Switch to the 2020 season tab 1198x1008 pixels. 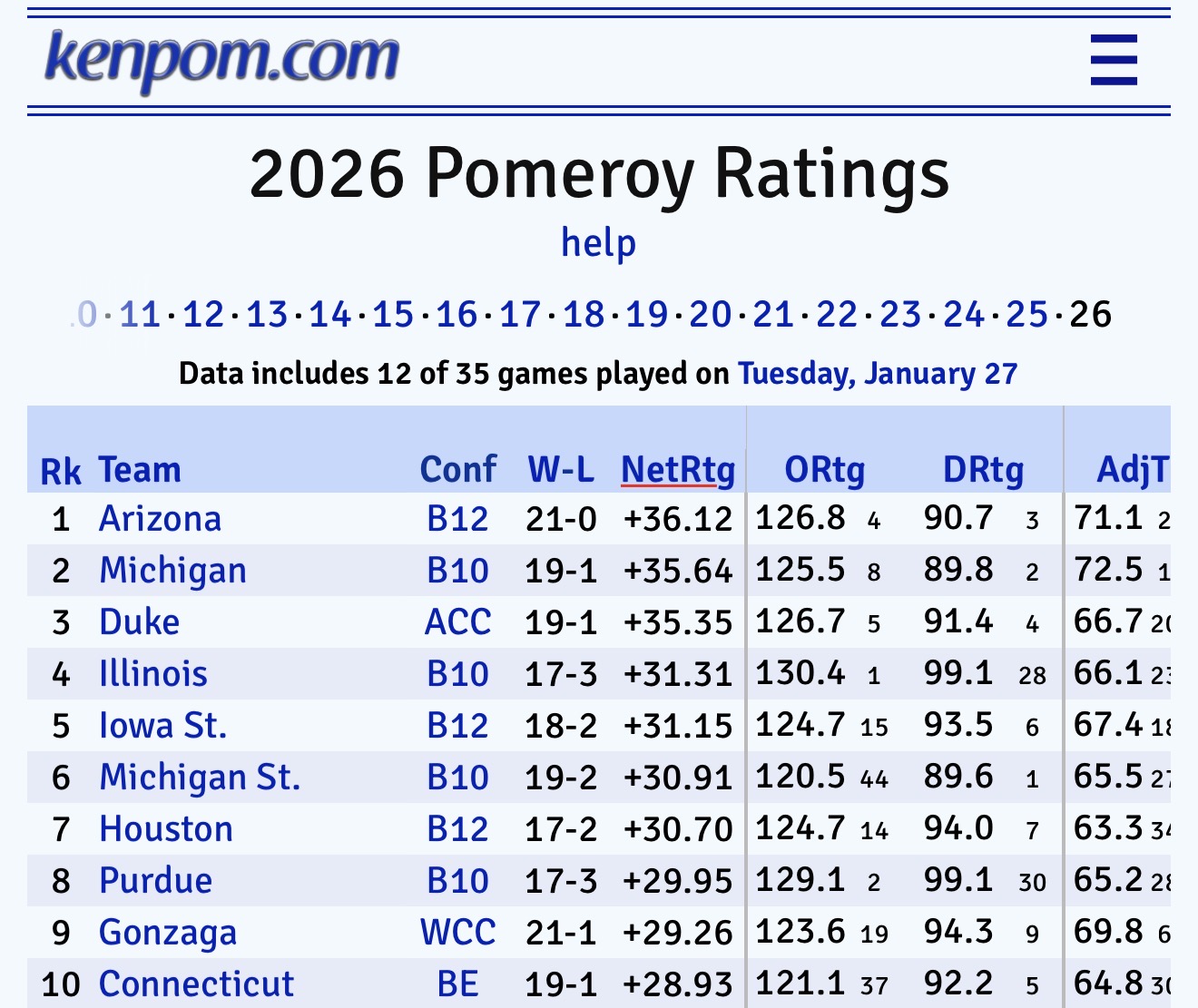710,315
